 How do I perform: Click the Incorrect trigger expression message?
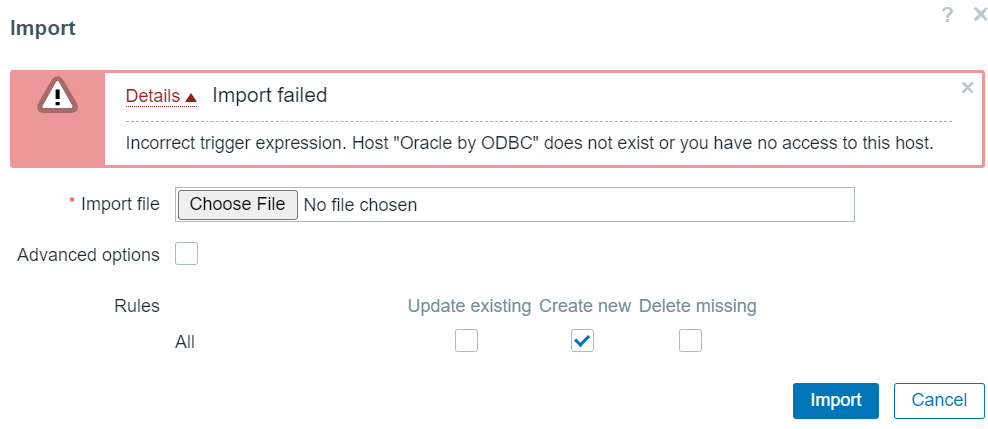[529, 143]
